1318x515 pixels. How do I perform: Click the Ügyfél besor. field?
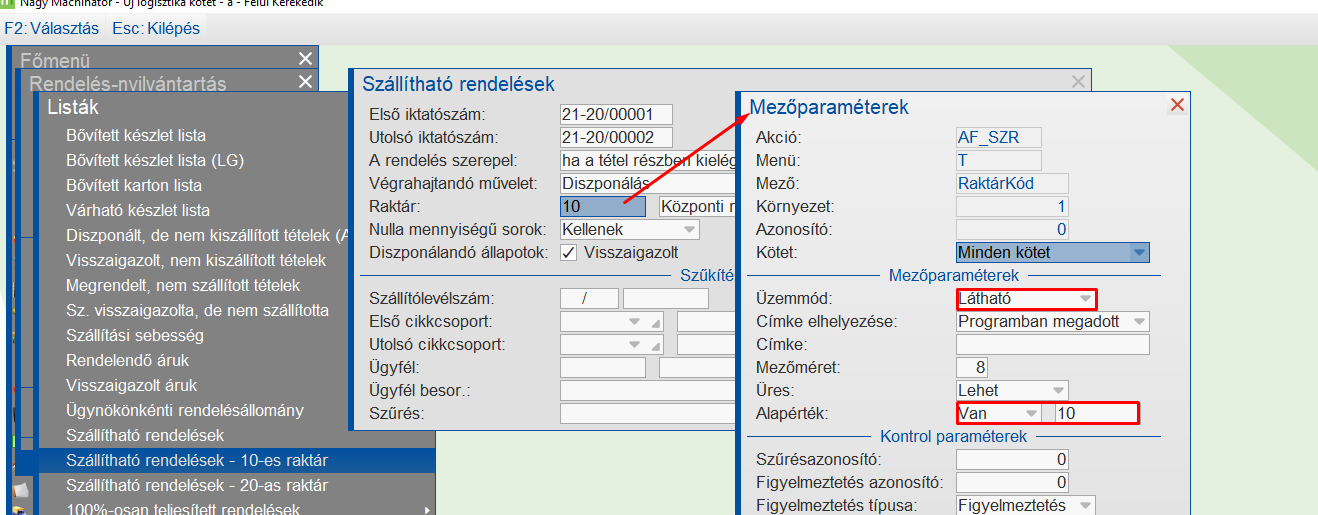click(648, 390)
